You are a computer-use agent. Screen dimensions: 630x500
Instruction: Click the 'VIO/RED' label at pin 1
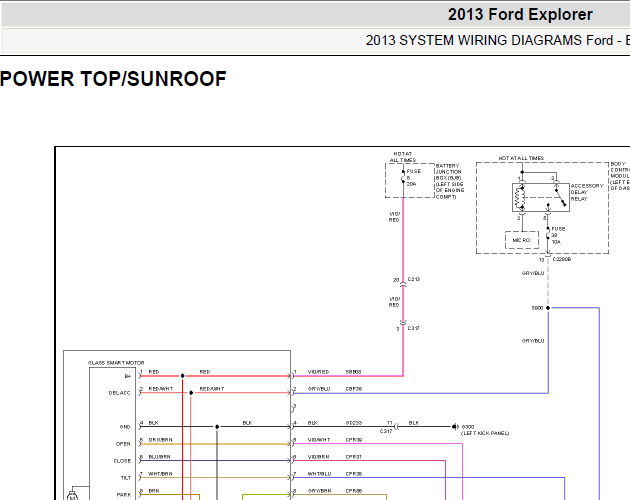318,372
